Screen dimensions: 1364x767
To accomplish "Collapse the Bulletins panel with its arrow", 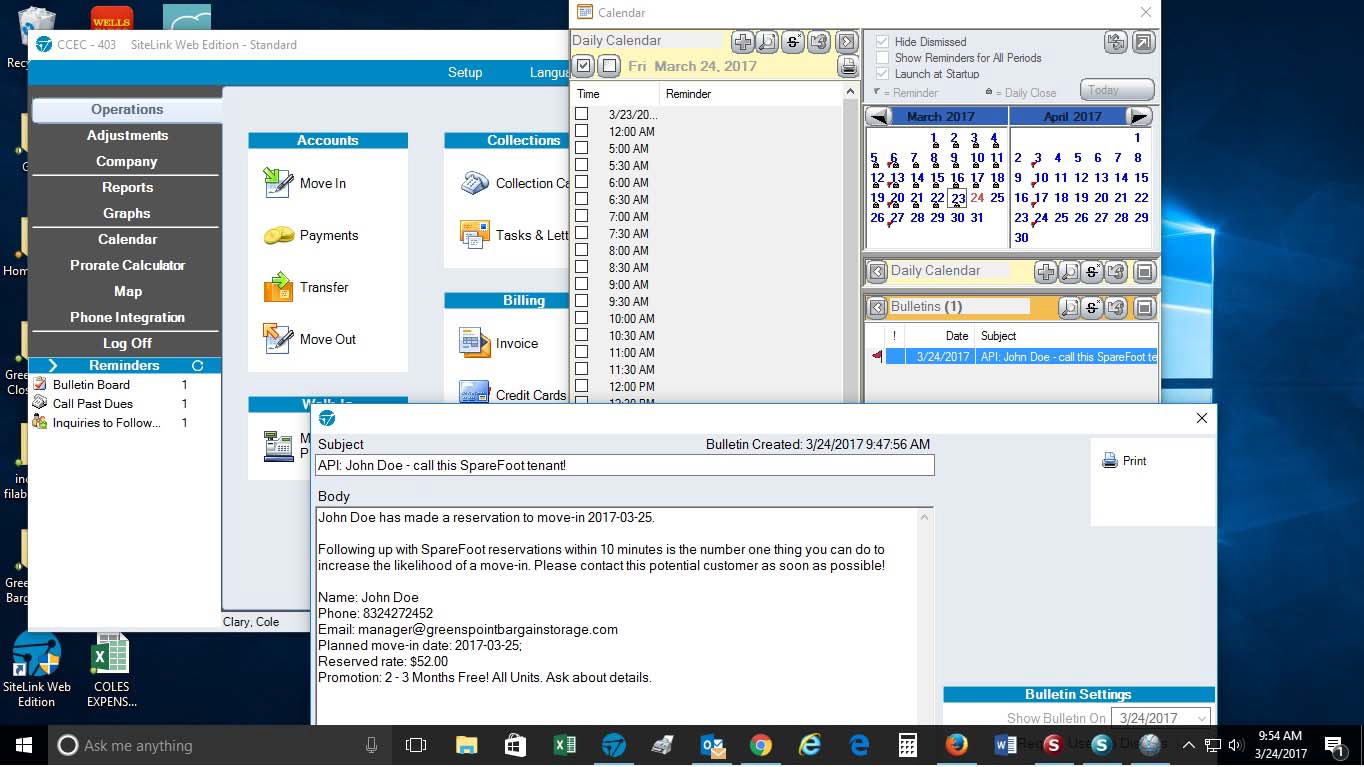I will 877,307.
